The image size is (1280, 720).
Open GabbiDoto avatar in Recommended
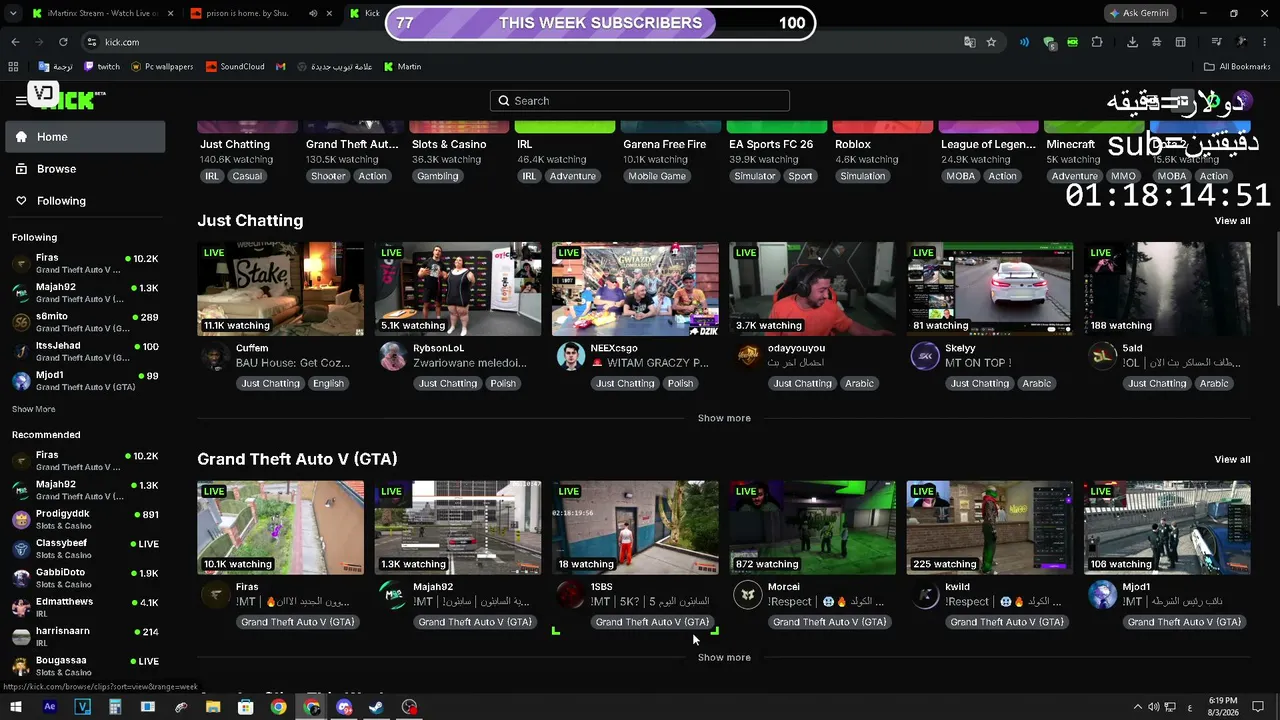click(x=21, y=578)
